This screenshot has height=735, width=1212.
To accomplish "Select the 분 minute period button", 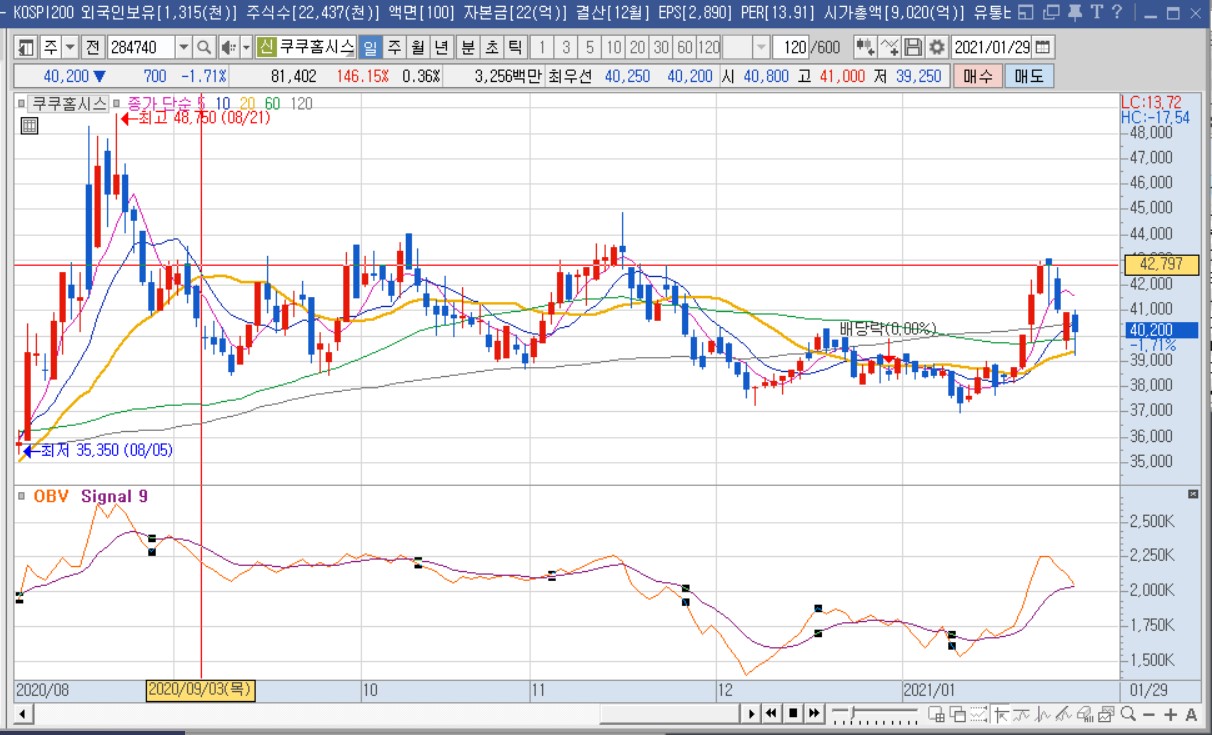I will 467,48.
